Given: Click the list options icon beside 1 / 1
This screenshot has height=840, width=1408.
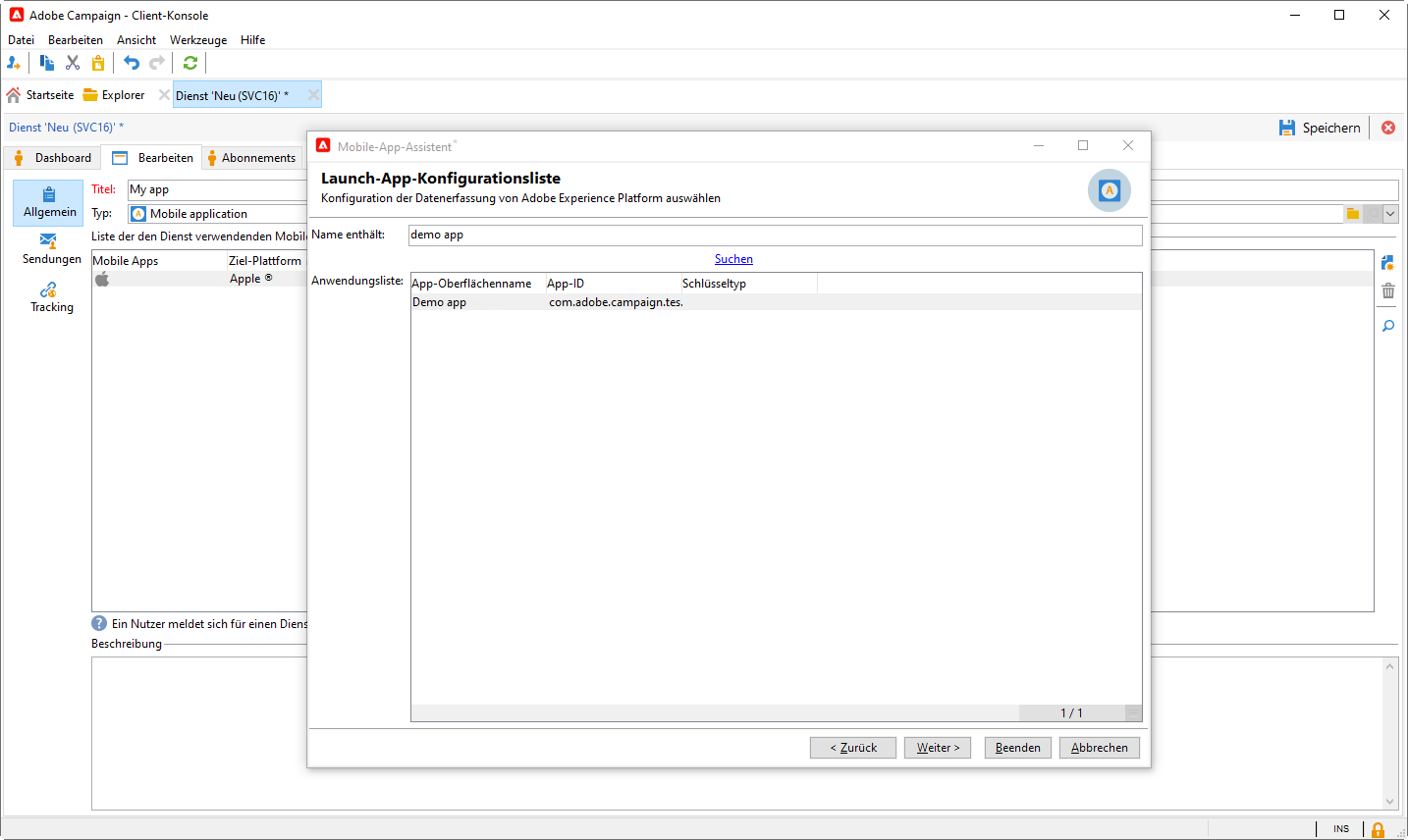Looking at the screenshot, I should coord(1133,713).
